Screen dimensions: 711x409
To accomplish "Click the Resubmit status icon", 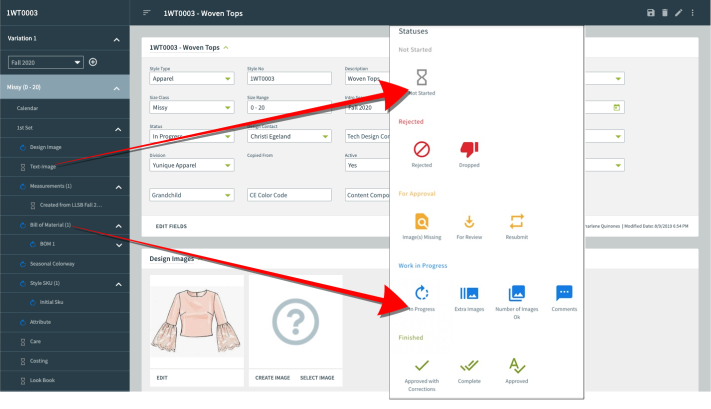I will 517,222.
